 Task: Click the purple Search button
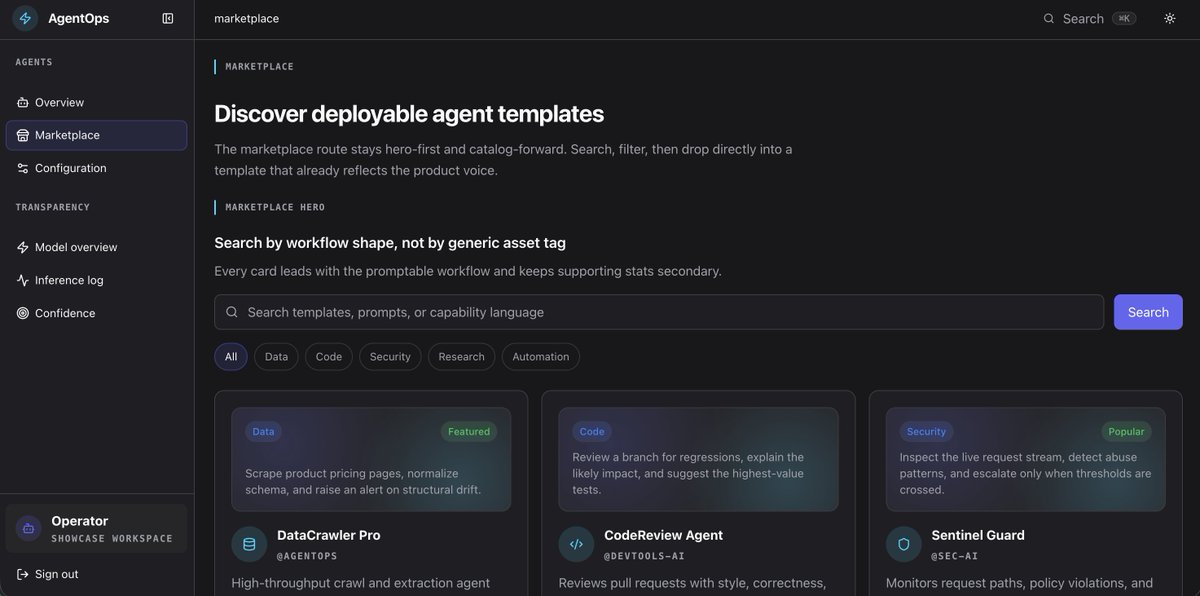1148,312
